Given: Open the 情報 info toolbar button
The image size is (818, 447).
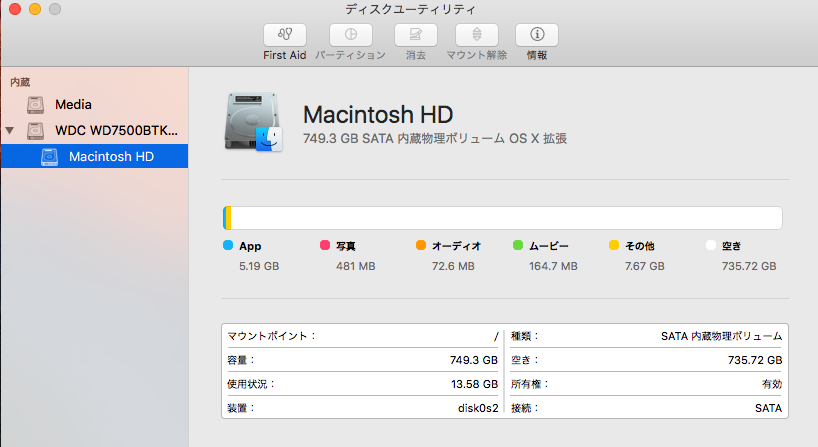Looking at the screenshot, I should point(536,35).
